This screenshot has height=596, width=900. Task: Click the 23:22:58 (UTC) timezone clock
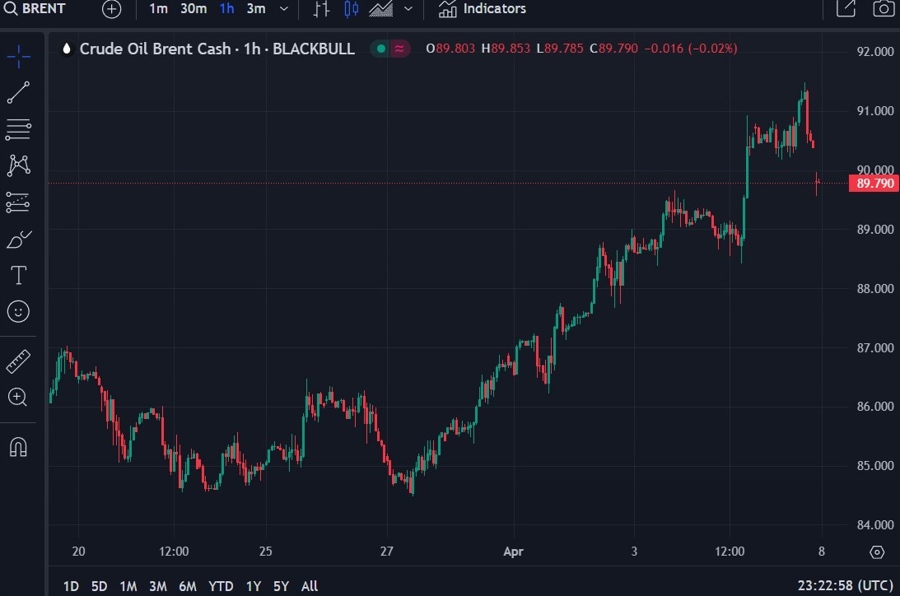[x=845, y=586]
